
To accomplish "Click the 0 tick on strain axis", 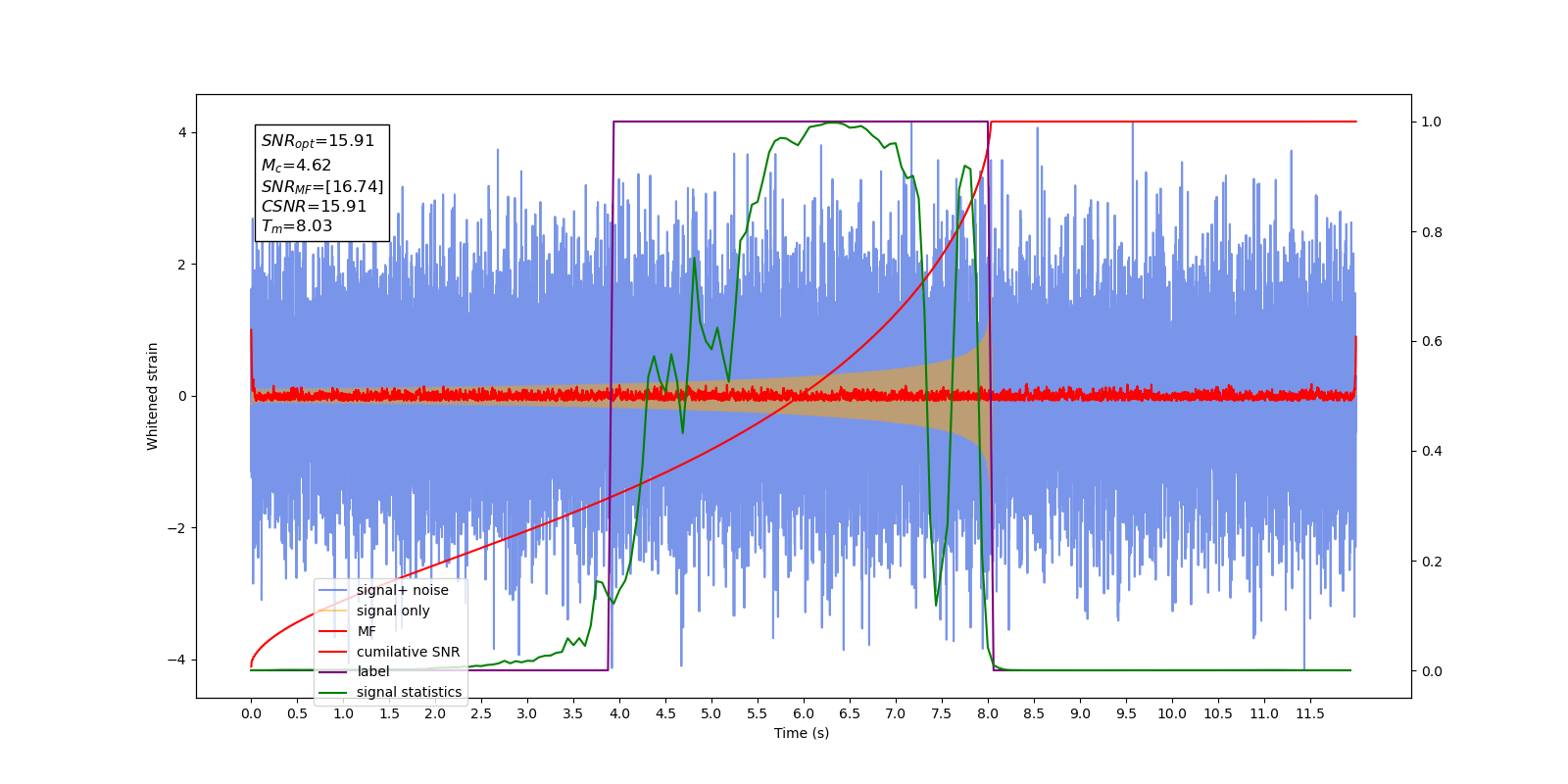I will coord(183,396).
